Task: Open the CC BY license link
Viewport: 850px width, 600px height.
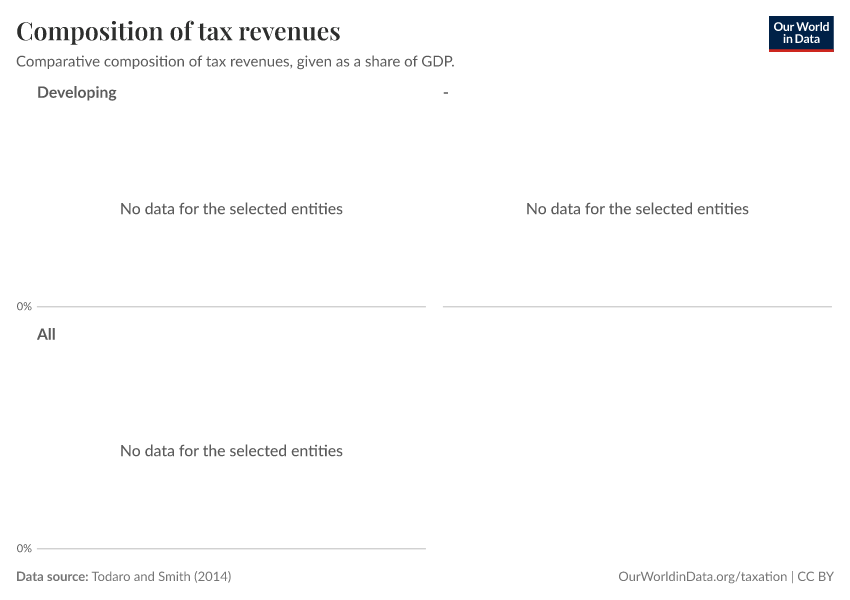Action: coord(816,577)
